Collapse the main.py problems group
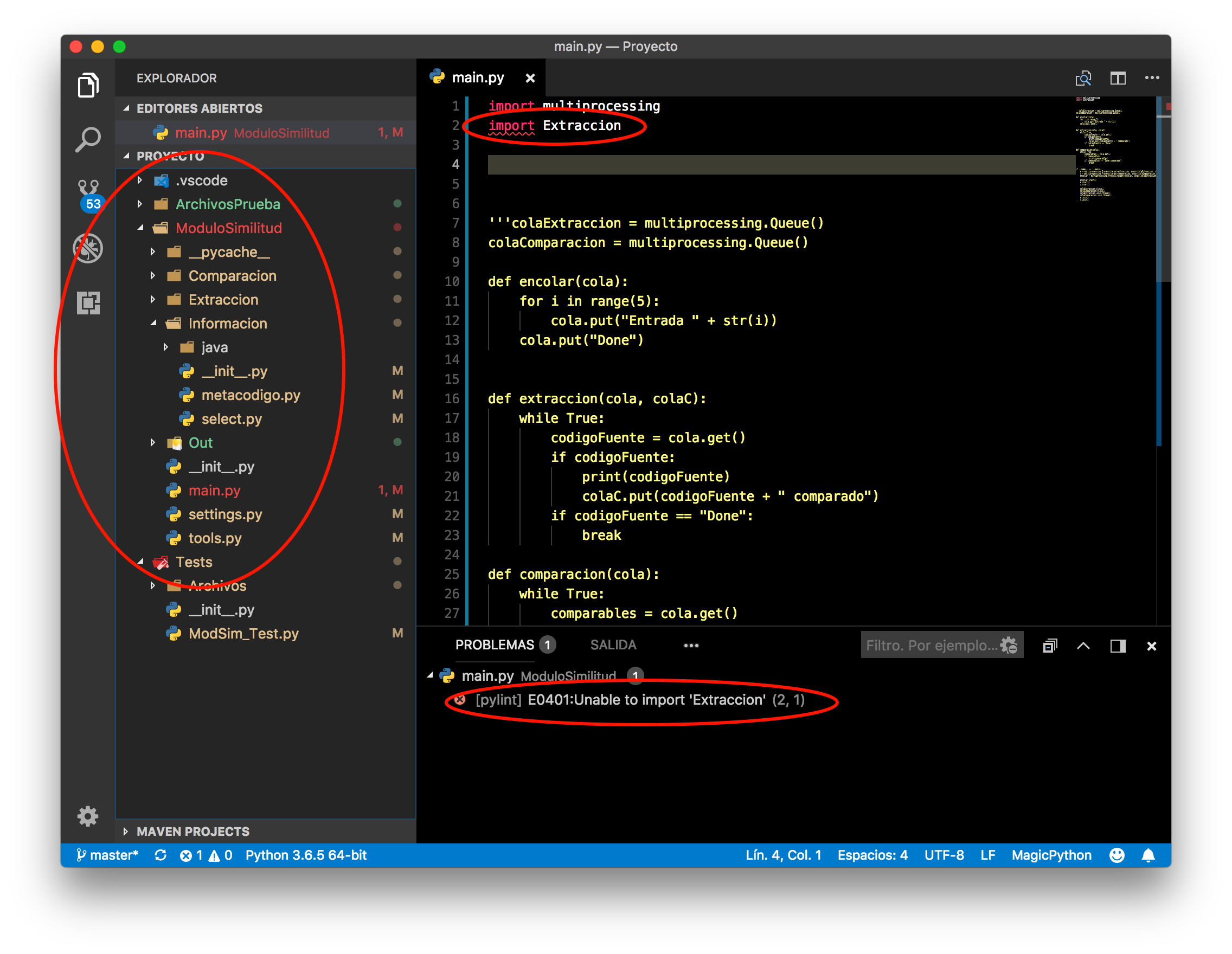Image resolution: width=1232 pixels, height=954 pixels. 431,675
